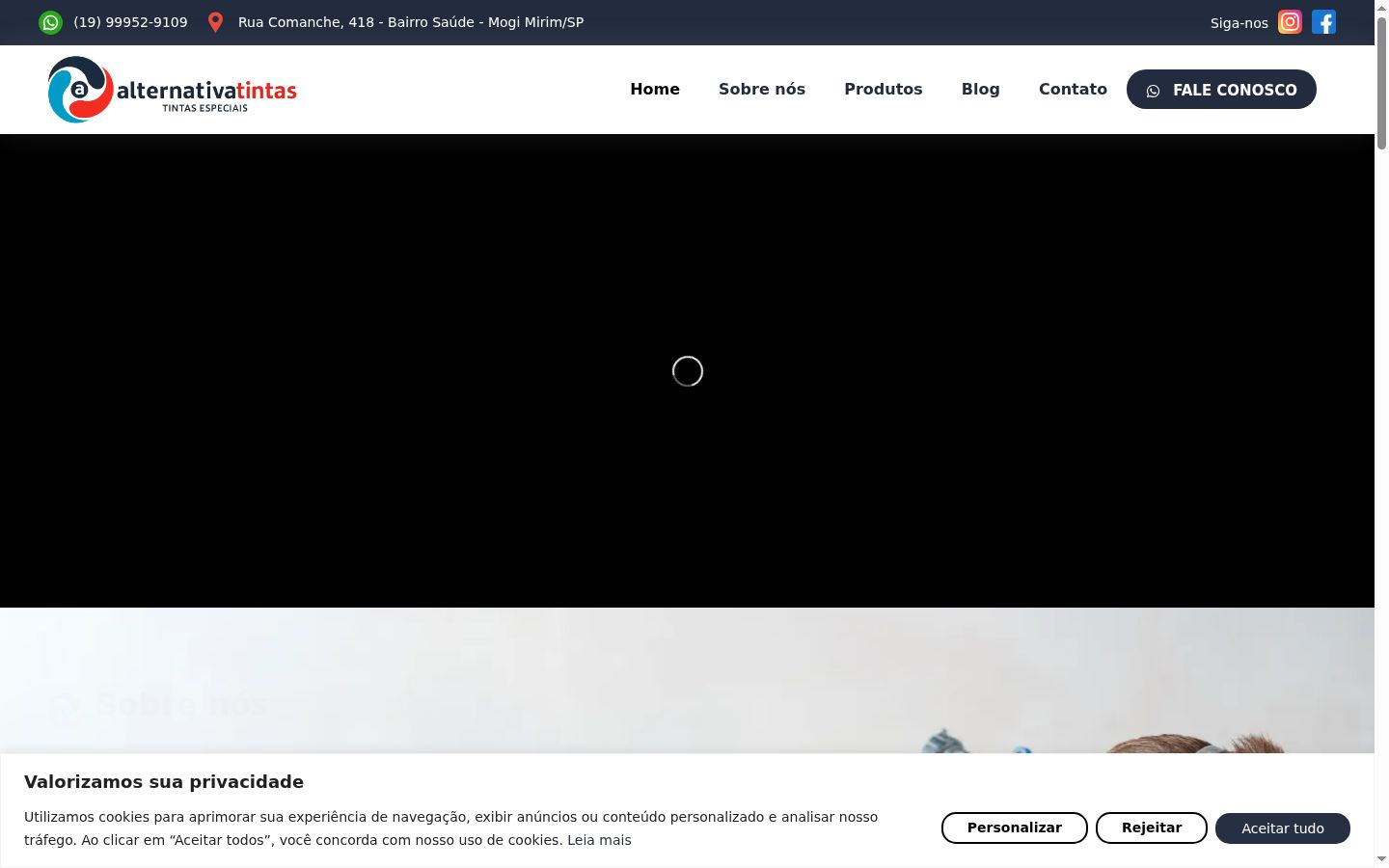This screenshot has width=1389, height=868.
Task: Open the Contato menu item
Action: pos(1073,89)
